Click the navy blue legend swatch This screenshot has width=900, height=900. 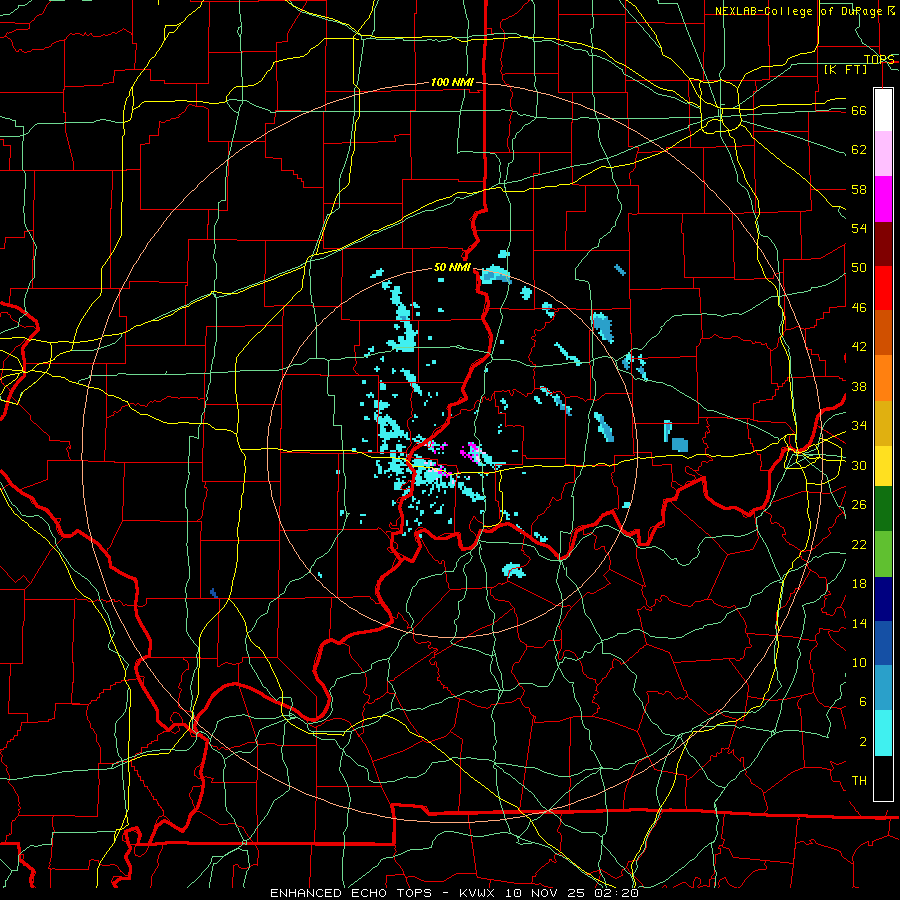click(x=883, y=599)
